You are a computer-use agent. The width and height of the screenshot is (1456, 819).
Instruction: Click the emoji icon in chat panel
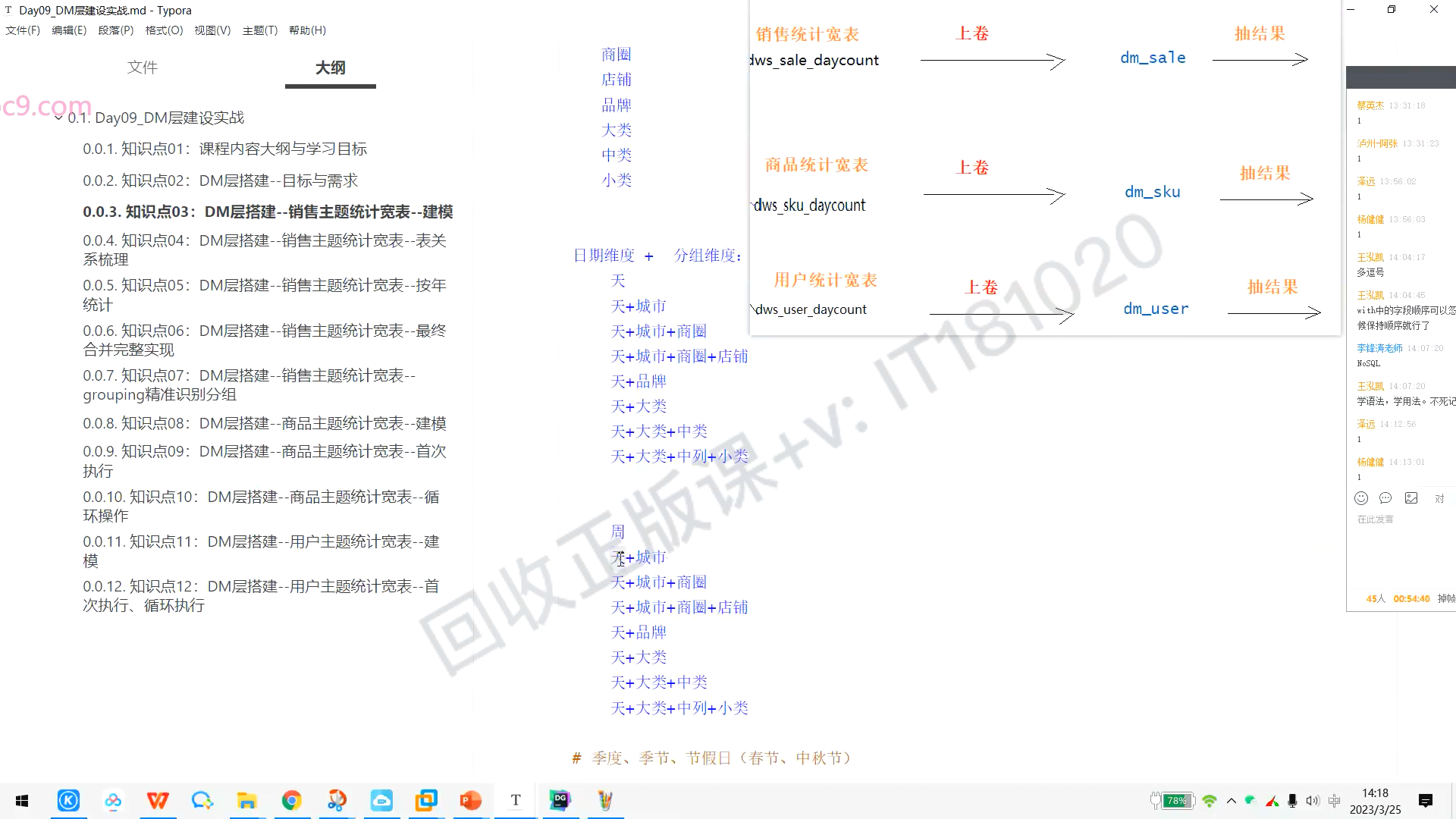pos(1361,498)
